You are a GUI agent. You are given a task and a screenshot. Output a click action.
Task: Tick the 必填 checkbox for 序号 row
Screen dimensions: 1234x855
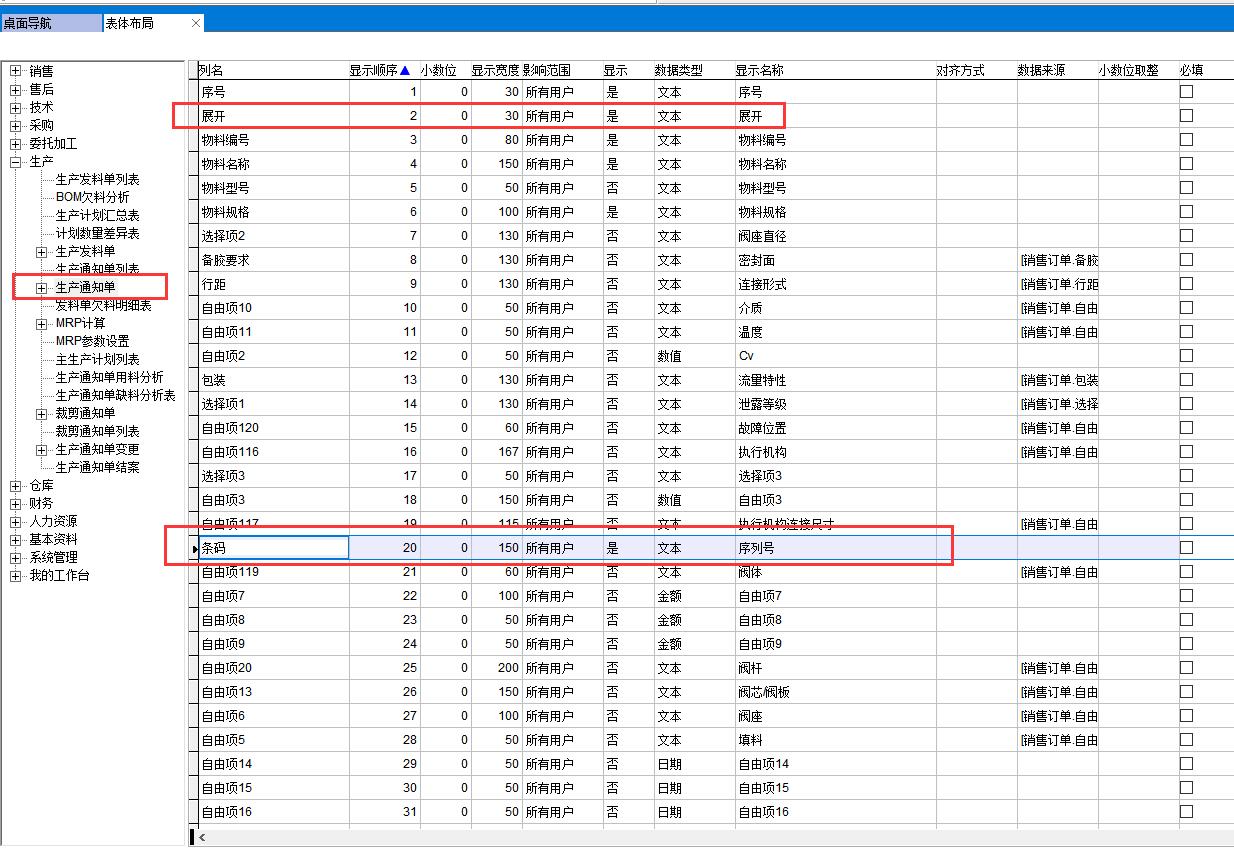point(1186,91)
